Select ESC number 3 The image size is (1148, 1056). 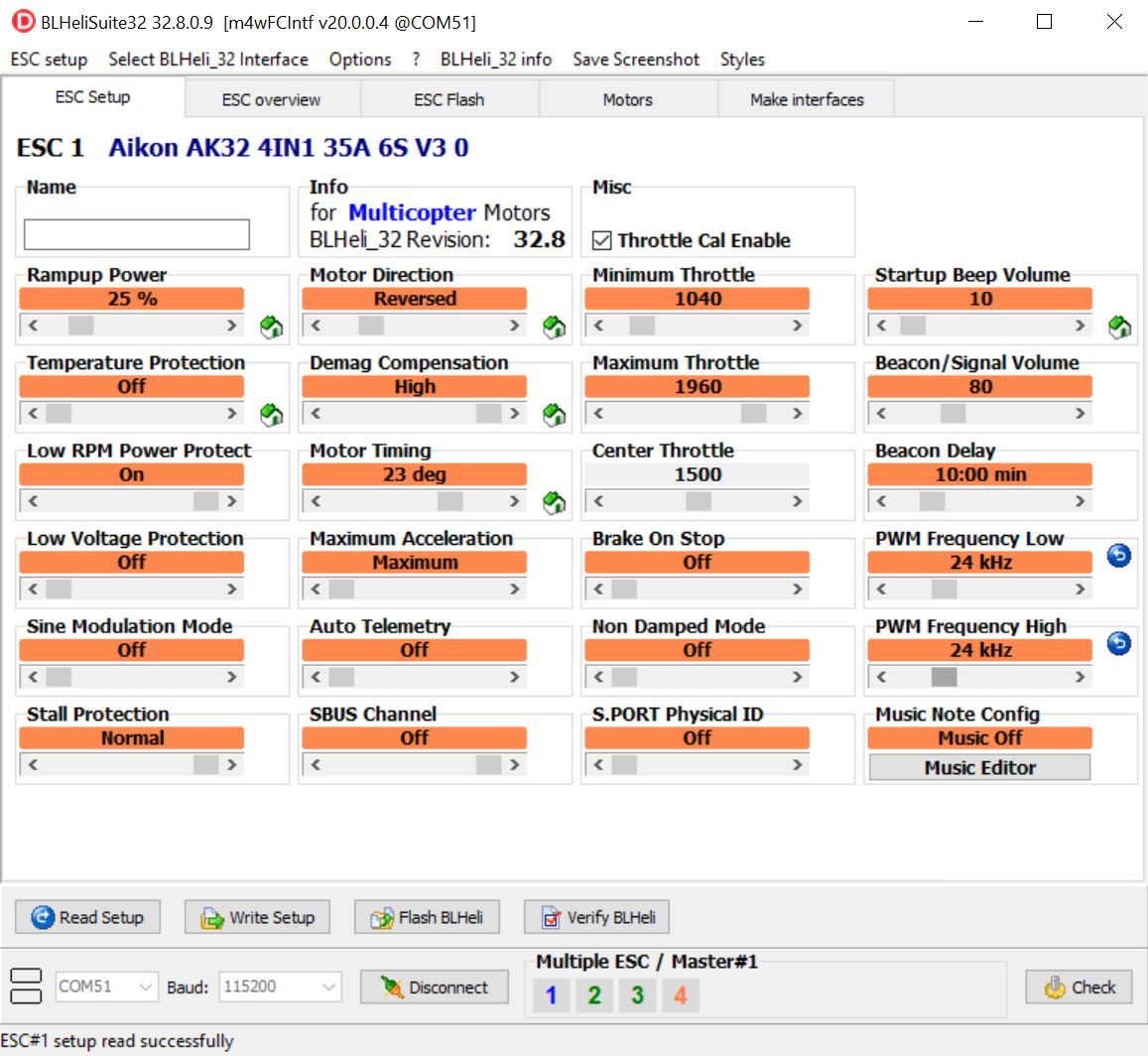(x=638, y=994)
